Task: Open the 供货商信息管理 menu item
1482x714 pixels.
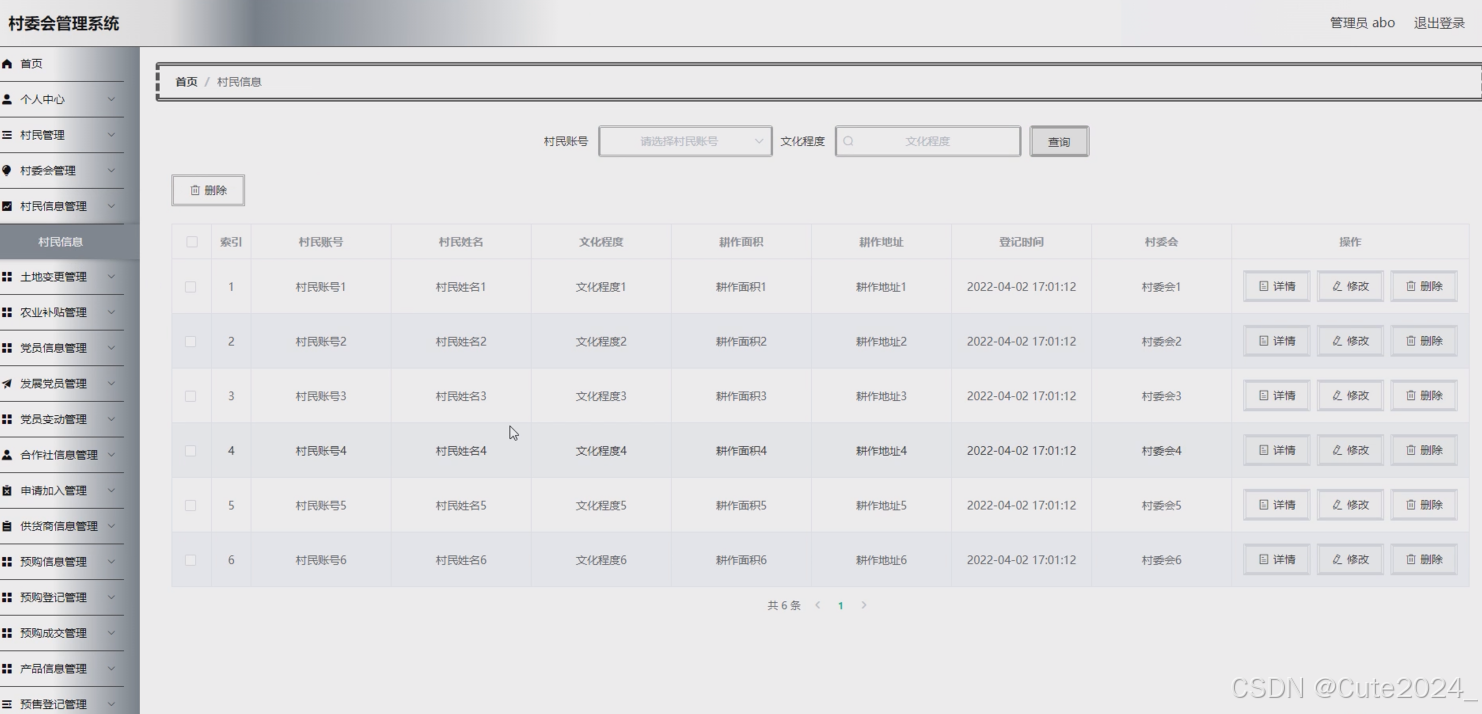Action: [x=62, y=526]
